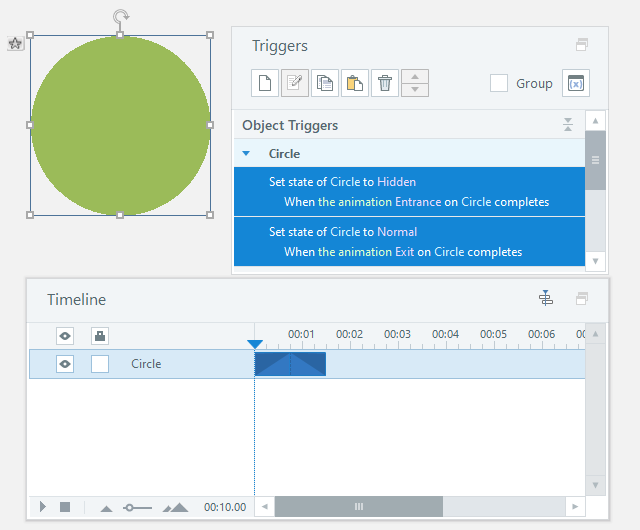This screenshot has height=530, width=640.
Task: Toggle visibility for all timeline objects
Action: click(x=65, y=336)
